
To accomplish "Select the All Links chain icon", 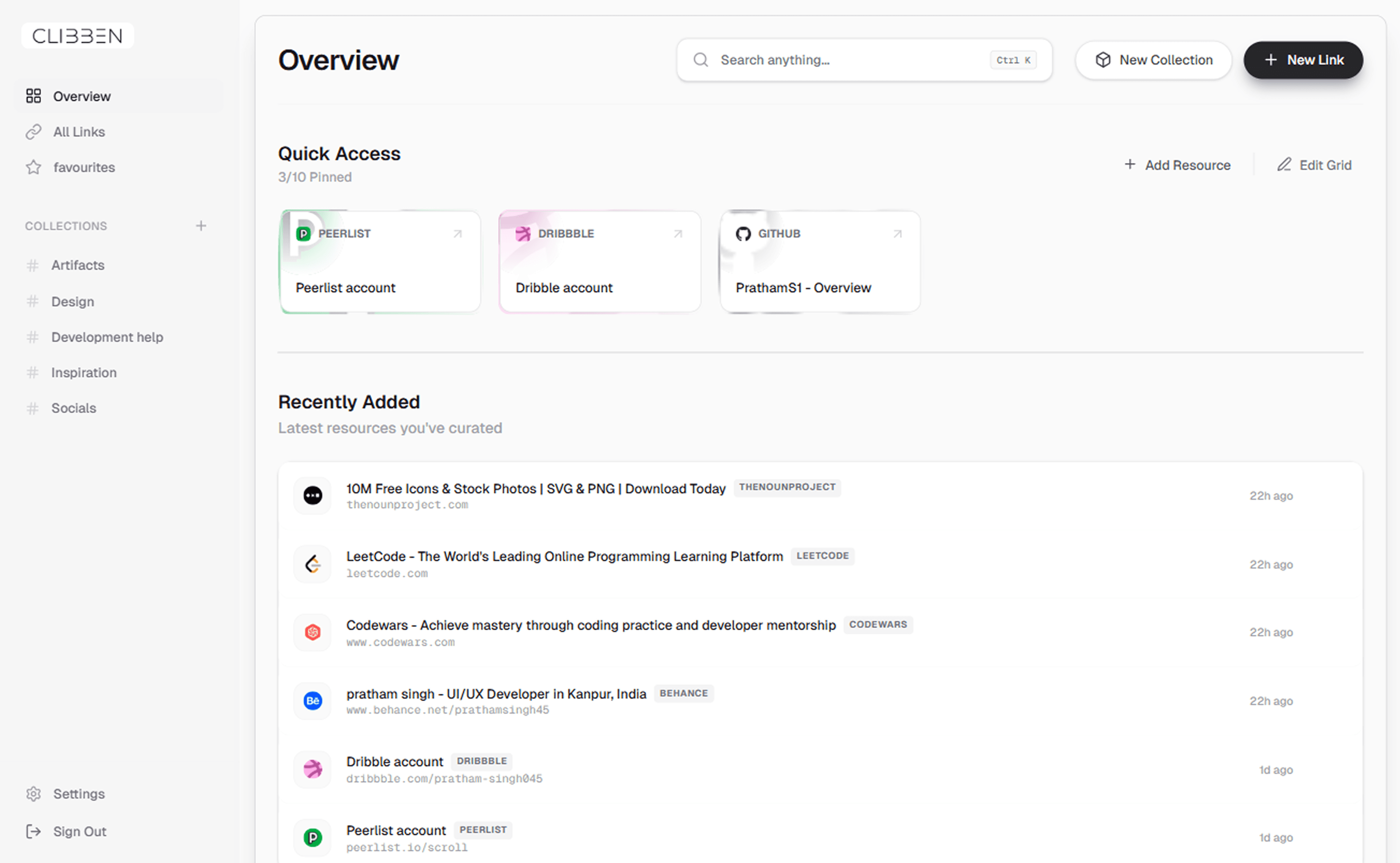I will (x=34, y=131).
